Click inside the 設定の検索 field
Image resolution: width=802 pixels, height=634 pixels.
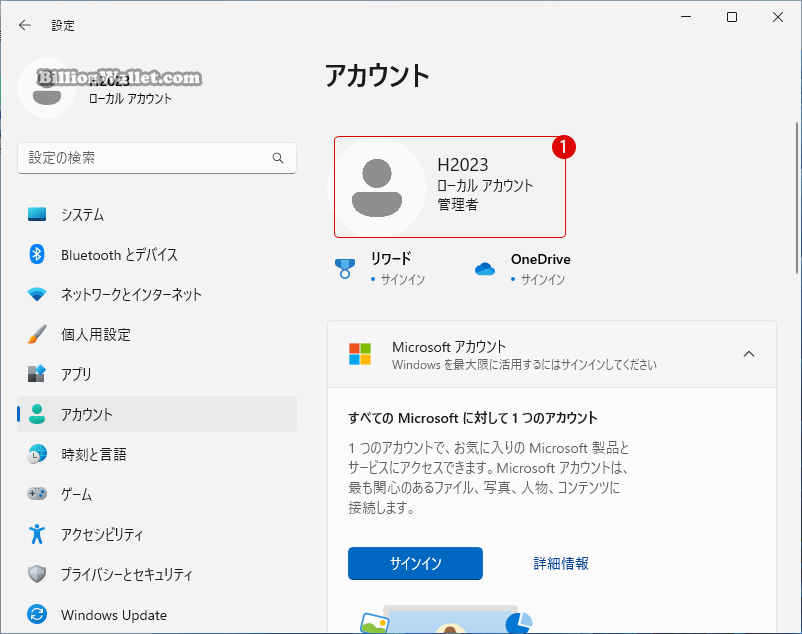[x=157, y=158]
